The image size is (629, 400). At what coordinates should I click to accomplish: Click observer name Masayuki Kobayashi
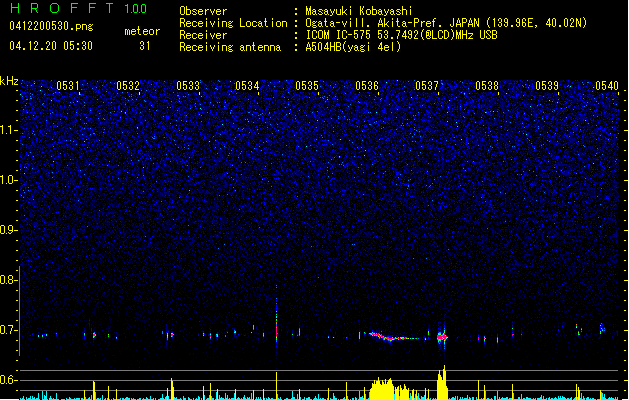coord(359,11)
